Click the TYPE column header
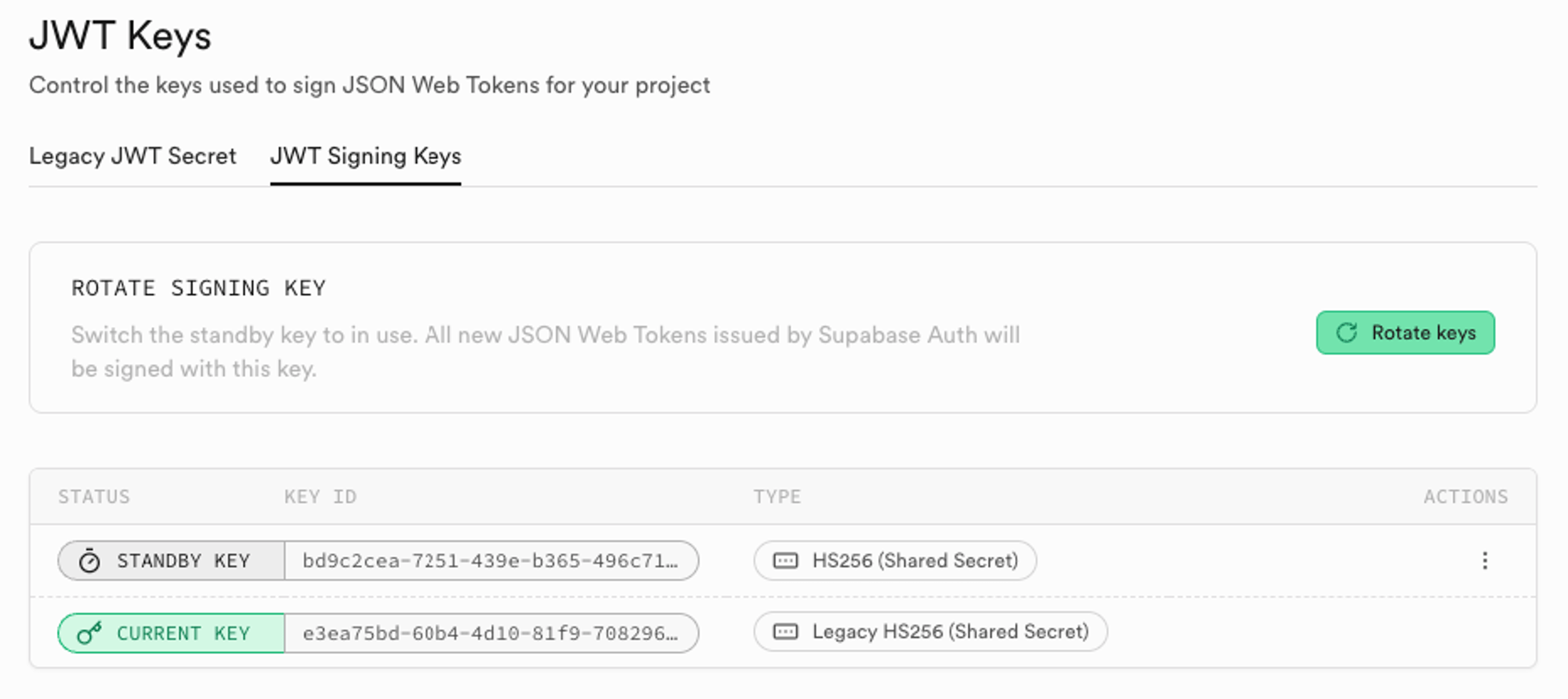The image size is (1568, 699). tap(777, 497)
